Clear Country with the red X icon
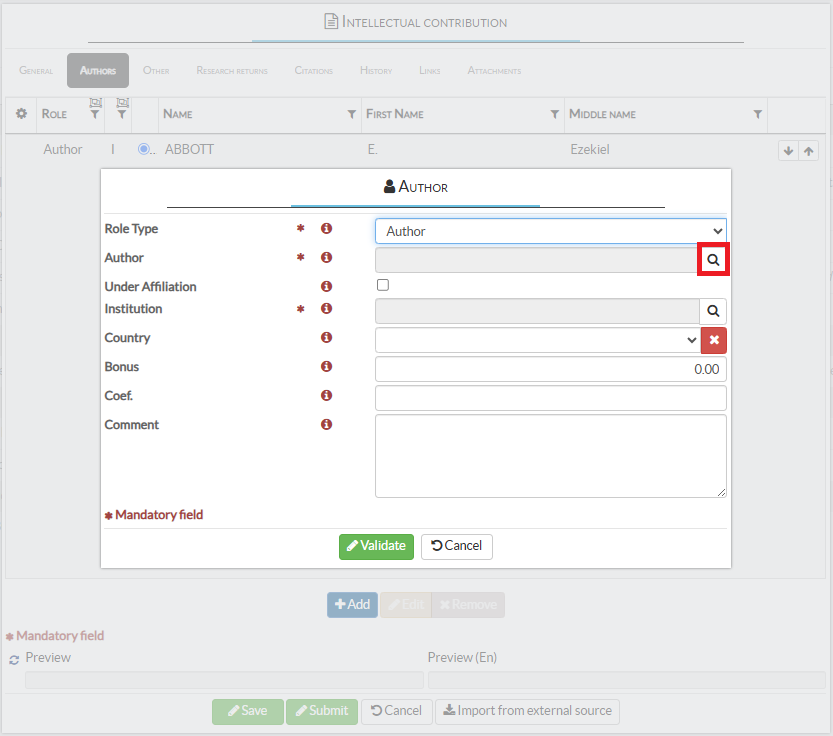Screen dimensions: 833x736 coord(713,340)
